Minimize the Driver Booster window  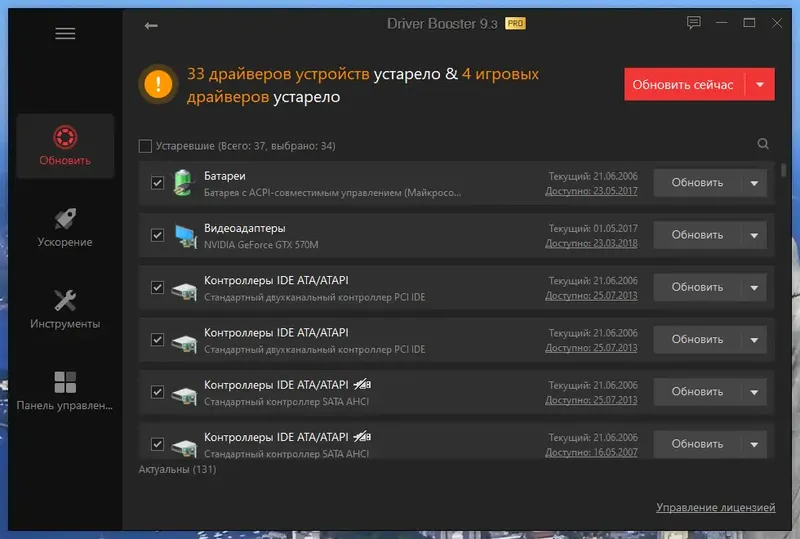click(x=721, y=22)
